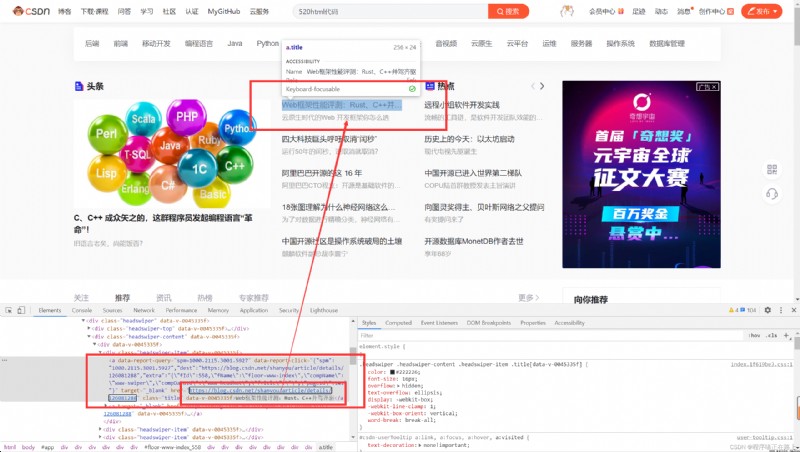The width and height of the screenshot is (800, 452).
Task: Open article 开源数据库MonetDB作者去世
Action: [x=473, y=241]
